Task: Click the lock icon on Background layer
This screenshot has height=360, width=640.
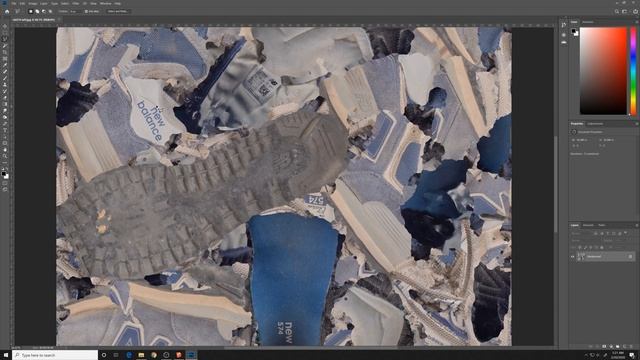Action: [x=630, y=257]
